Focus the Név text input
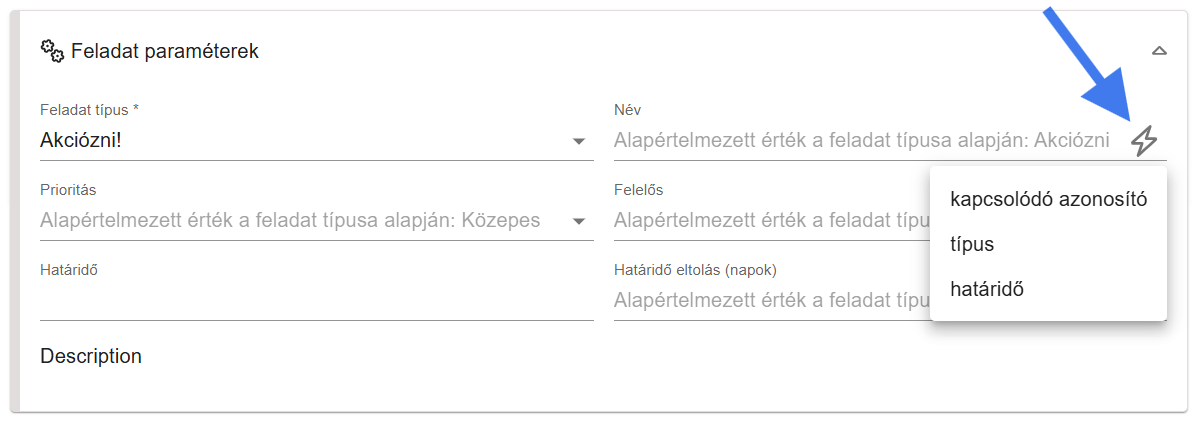 click(x=860, y=141)
